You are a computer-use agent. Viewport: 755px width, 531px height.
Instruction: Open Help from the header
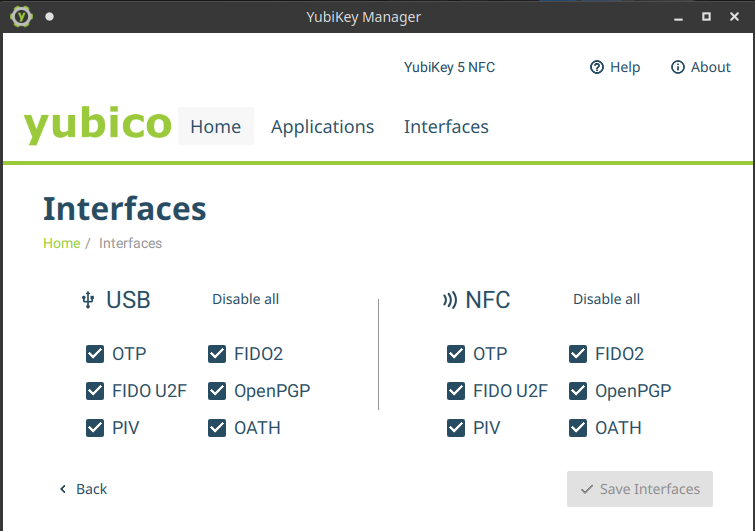(615, 67)
